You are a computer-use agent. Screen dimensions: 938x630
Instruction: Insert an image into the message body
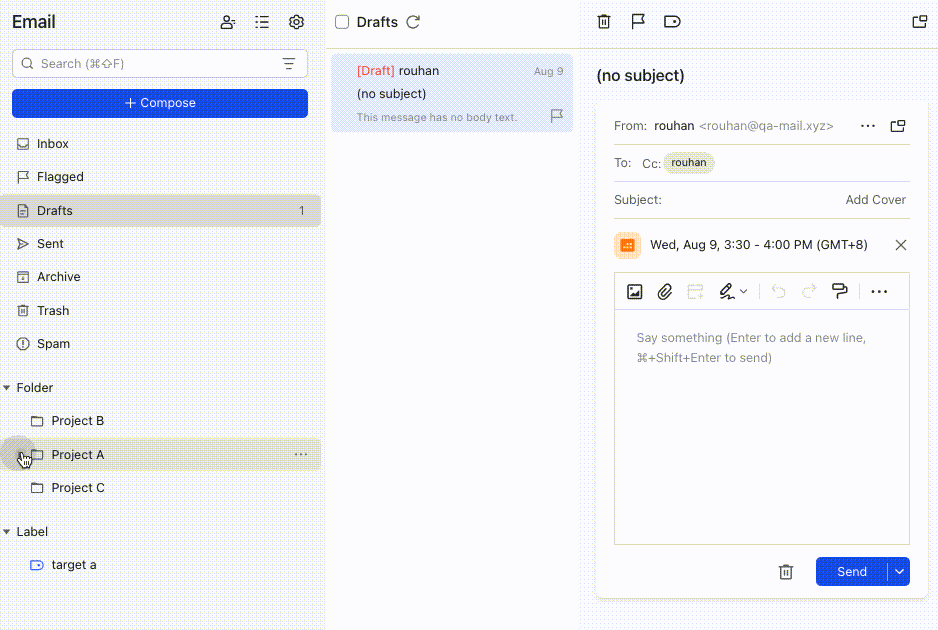click(x=635, y=291)
